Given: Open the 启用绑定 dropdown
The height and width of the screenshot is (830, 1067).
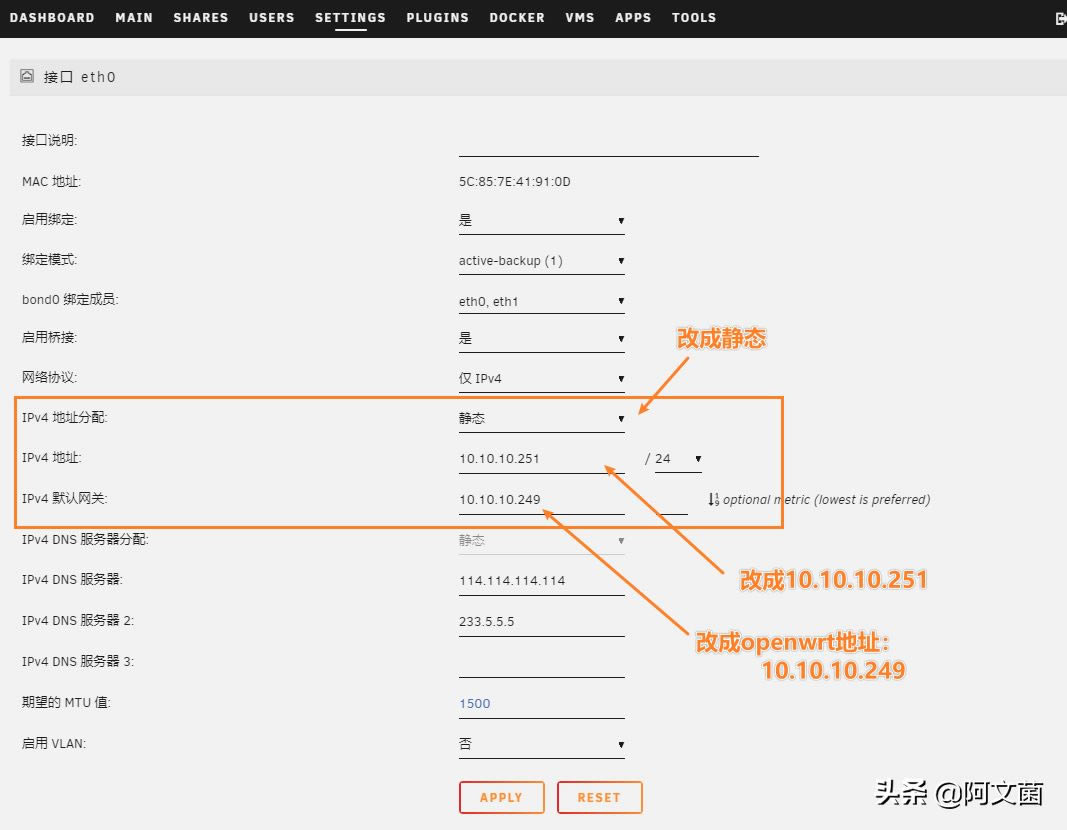Looking at the screenshot, I should 542,220.
